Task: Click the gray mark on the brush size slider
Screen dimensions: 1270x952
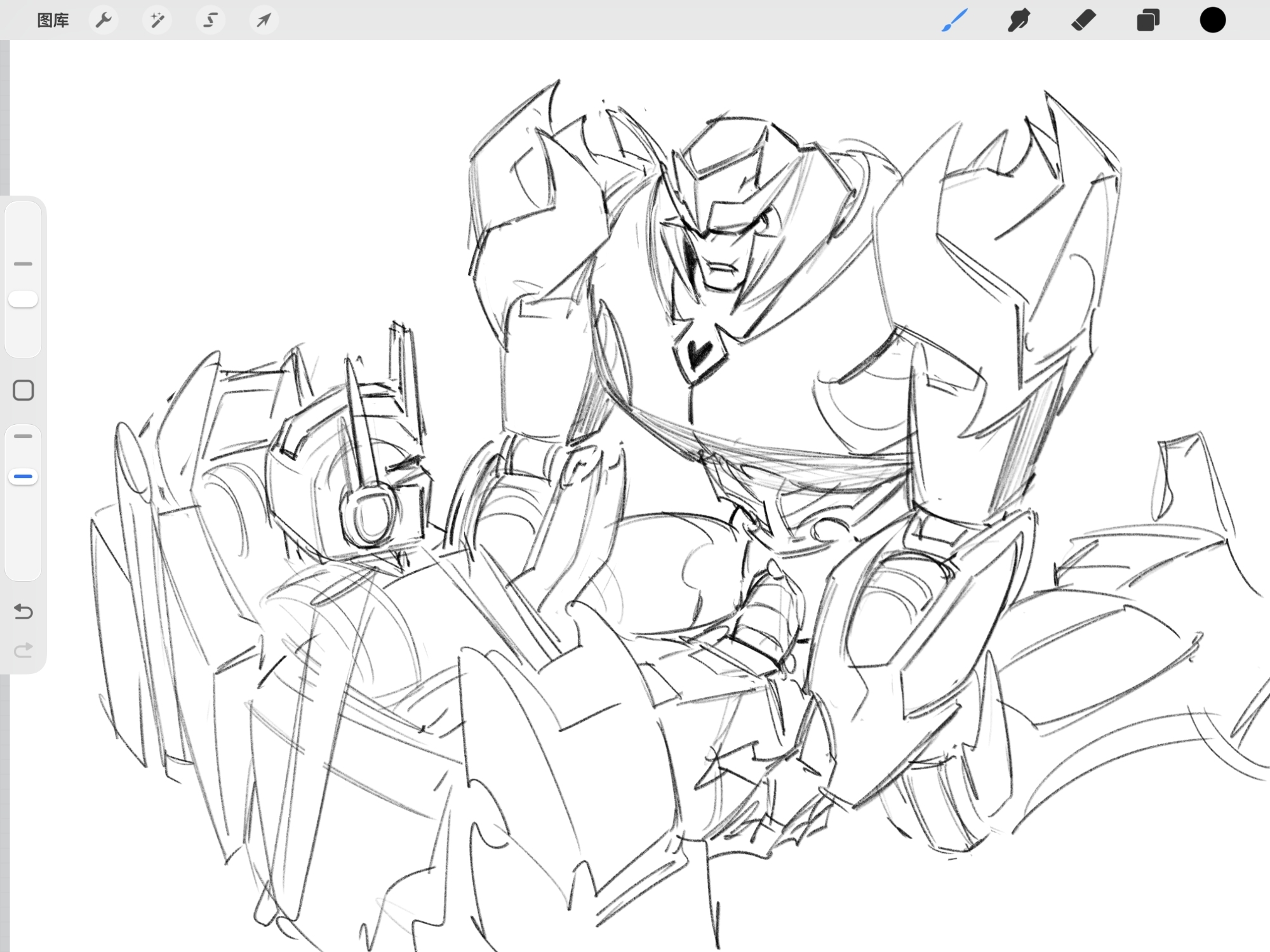Action: coord(23,264)
